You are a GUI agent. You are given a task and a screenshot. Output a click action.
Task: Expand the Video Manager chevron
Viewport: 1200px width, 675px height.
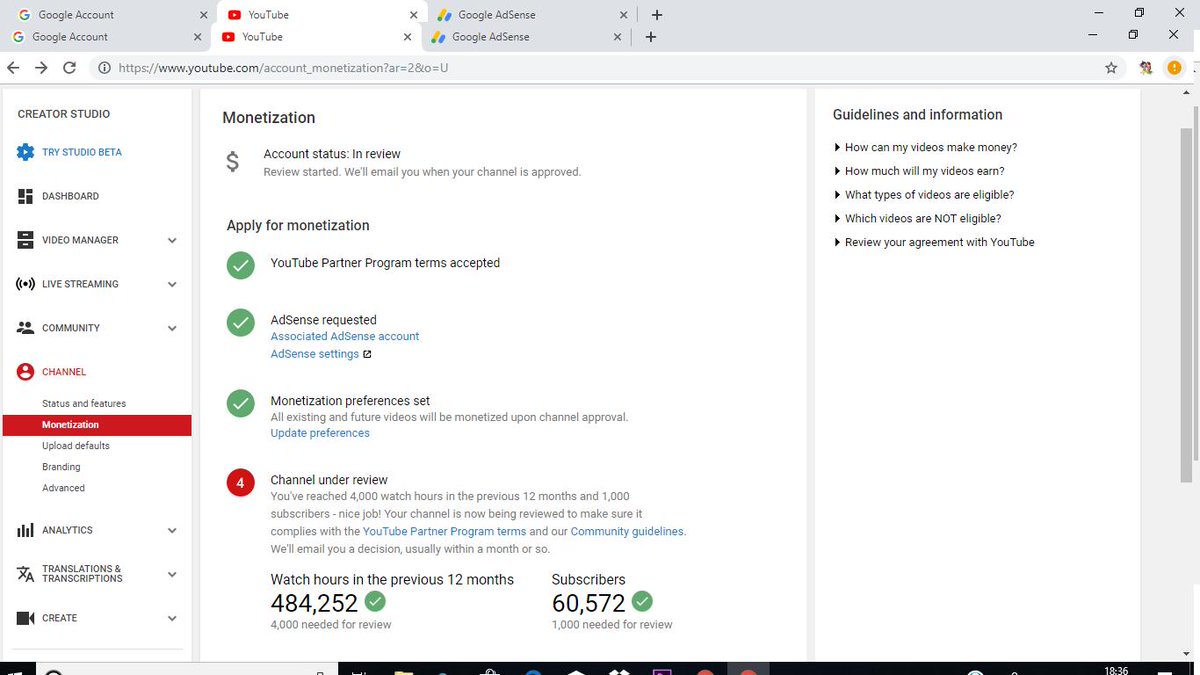[172, 240]
